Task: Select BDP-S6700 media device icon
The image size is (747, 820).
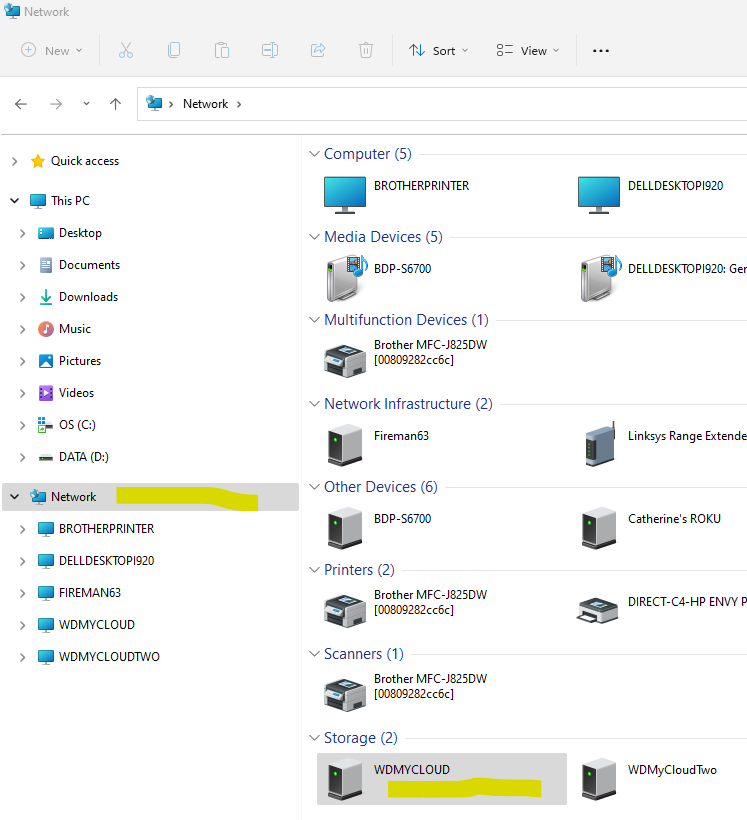Action: pos(347,278)
